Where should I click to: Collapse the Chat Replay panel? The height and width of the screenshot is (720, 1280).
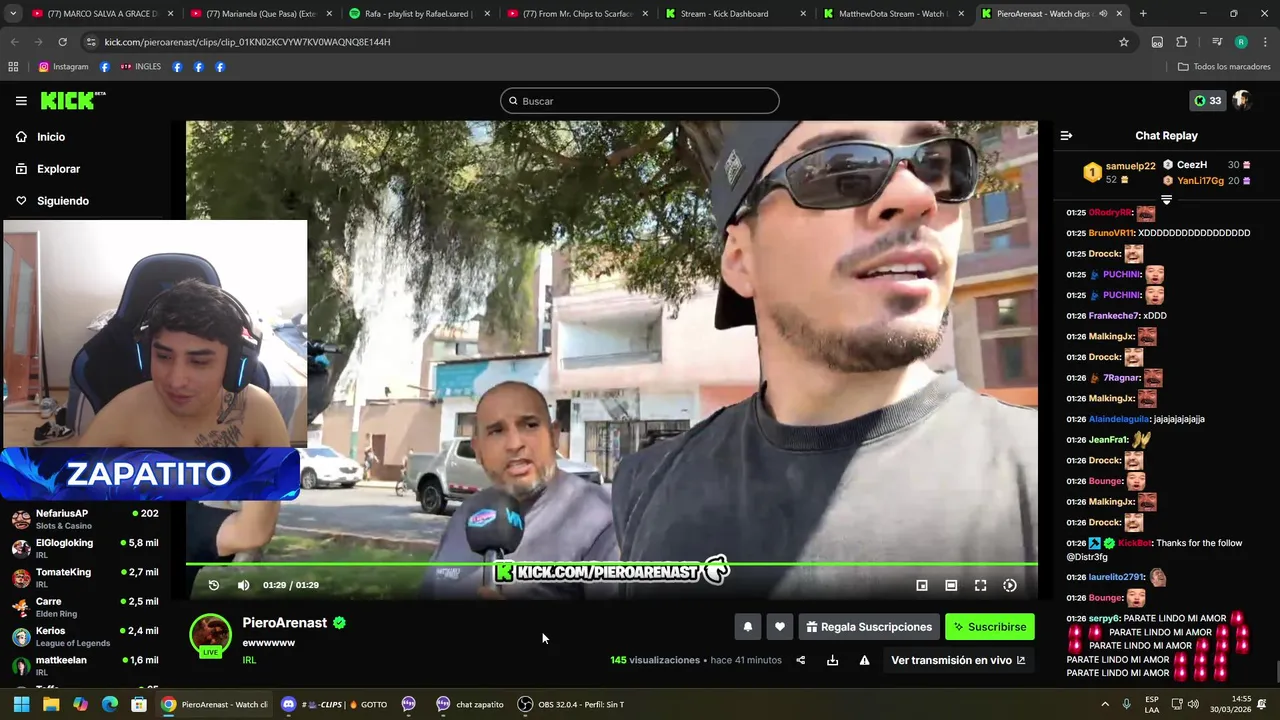[1066, 135]
